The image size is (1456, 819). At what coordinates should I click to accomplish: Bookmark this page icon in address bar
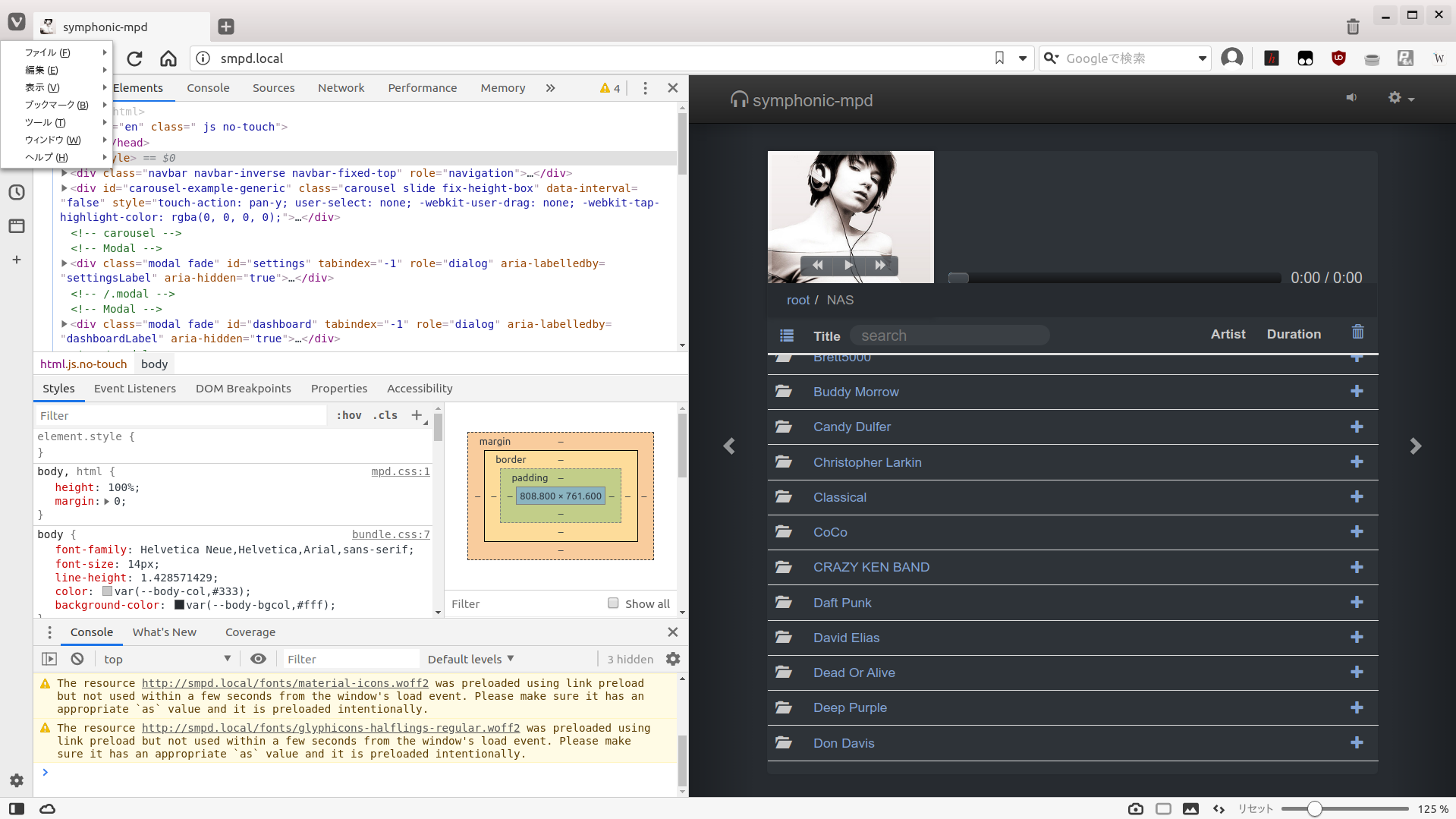[x=999, y=58]
